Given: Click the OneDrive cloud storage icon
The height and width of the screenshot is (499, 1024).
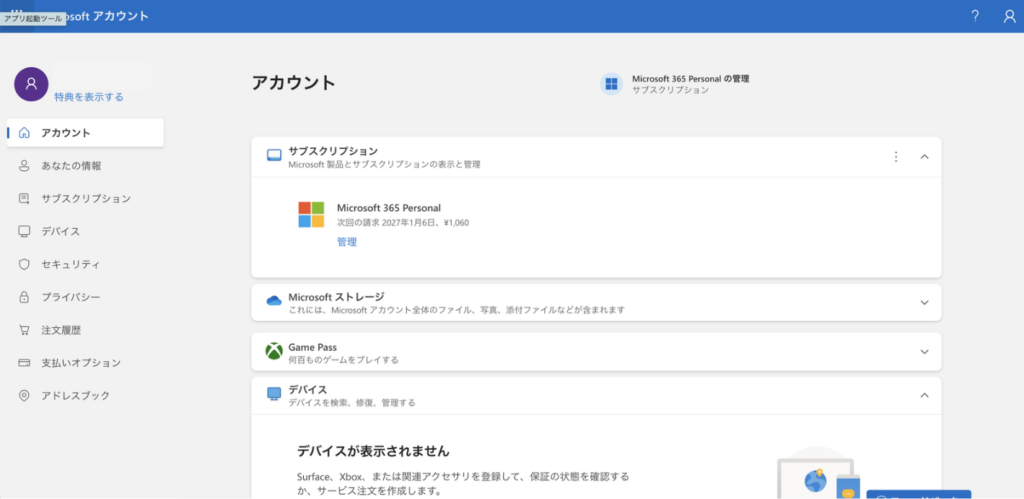Looking at the screenshot, I should 274,301.
